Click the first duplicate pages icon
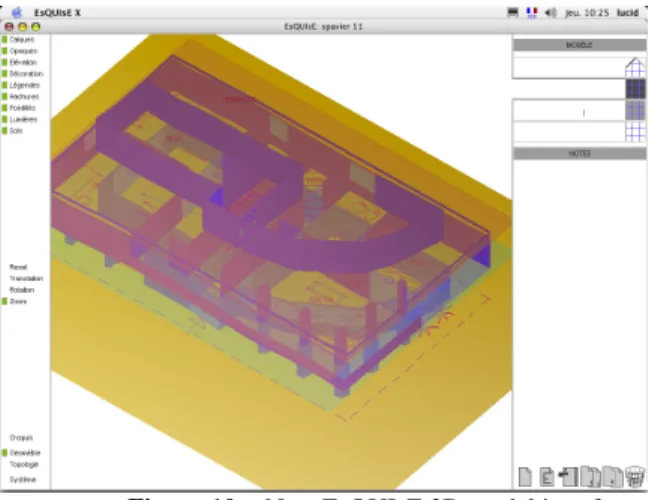Screen dimensions: 655x500 point(590,477)
